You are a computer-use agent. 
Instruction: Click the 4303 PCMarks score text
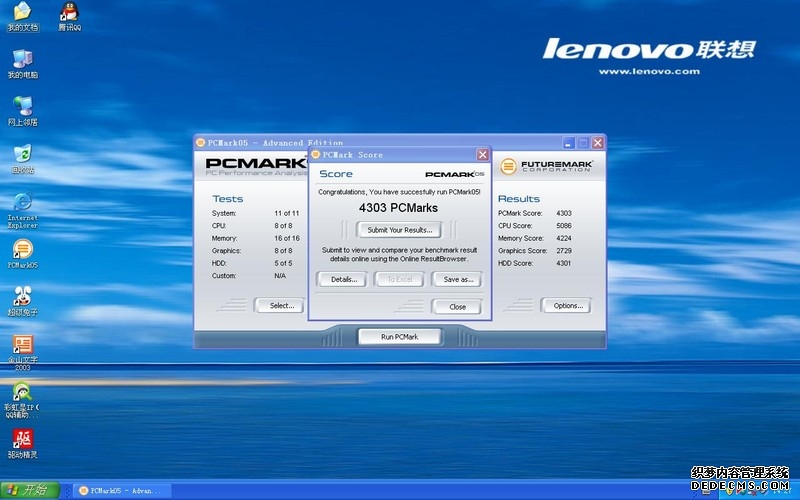[x=398, y=208]
